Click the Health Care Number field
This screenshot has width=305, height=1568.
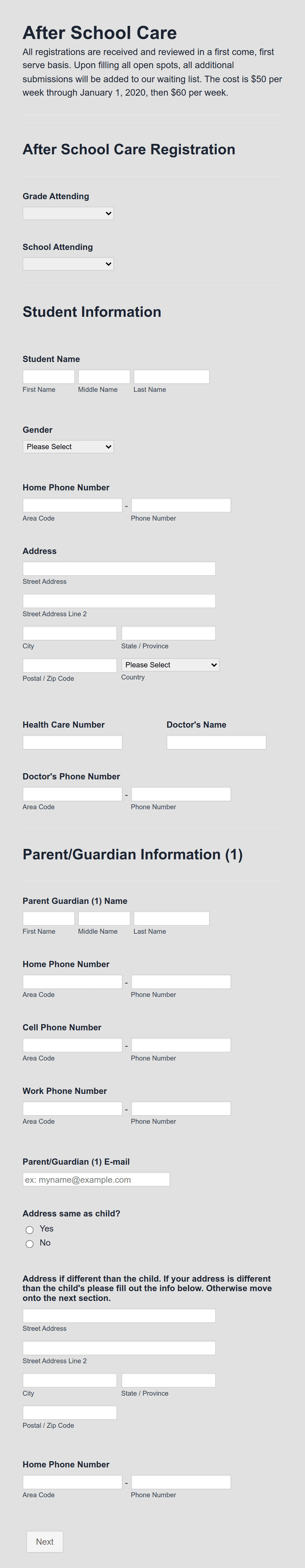(x=72, y=742)
